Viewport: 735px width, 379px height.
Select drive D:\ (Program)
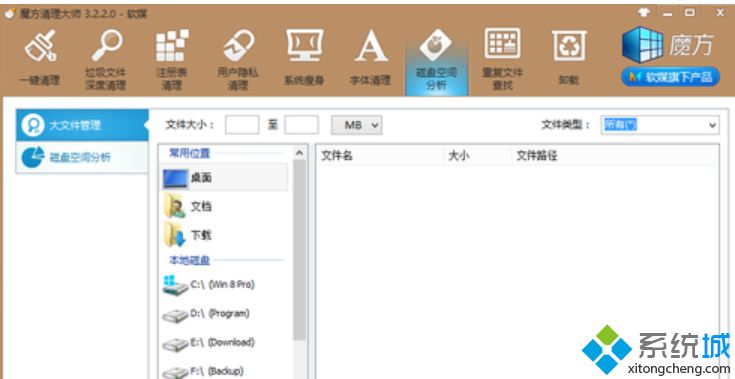[224, 314]
